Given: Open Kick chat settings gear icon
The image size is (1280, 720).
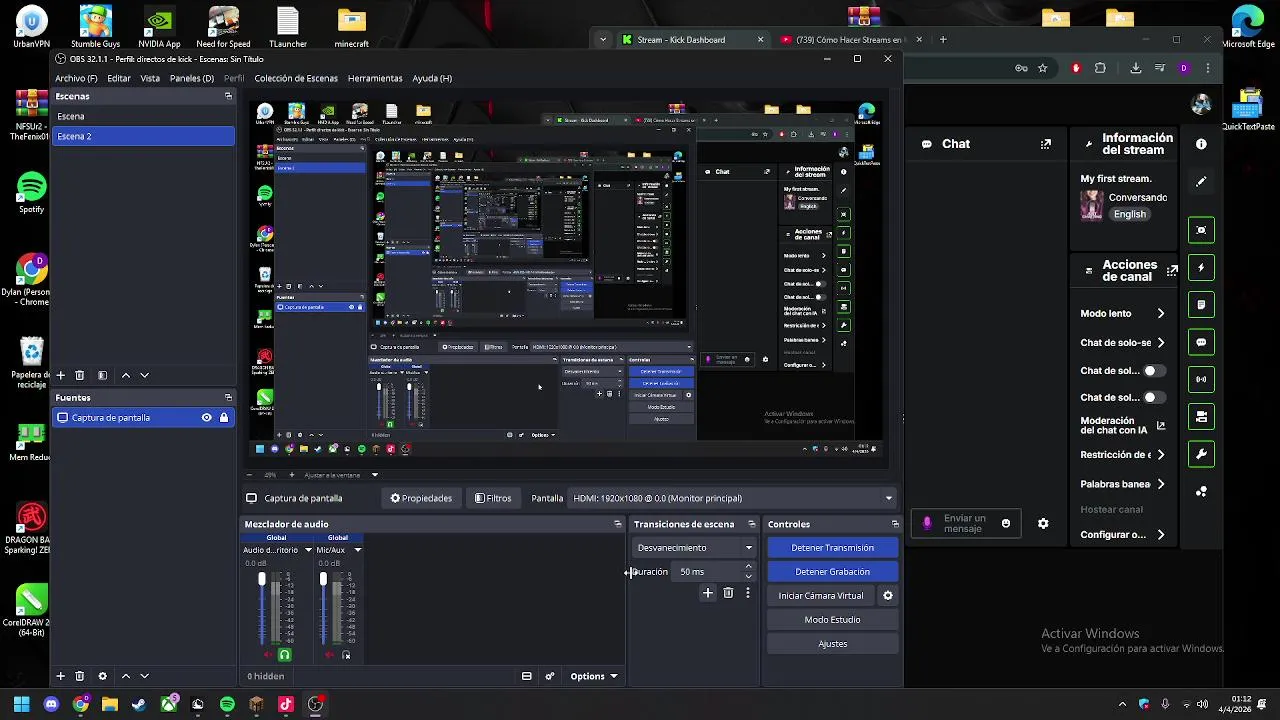Looking at the screenshot, I should pyautogui.click(x=1043, y=523).
